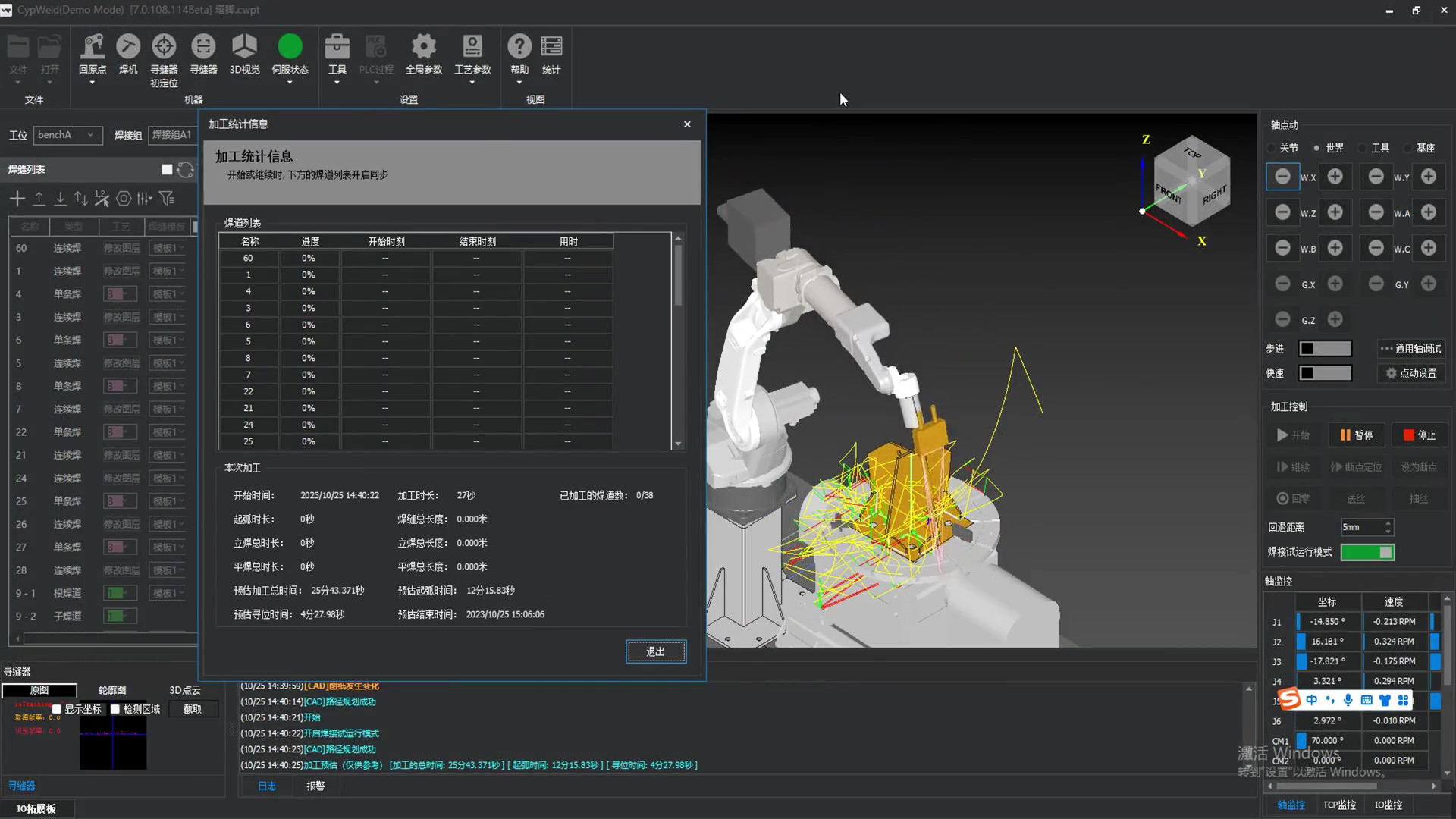Image resolution: width=1456 pixels, height=819 pixels.
Task: Click the W.A minus jog button
Action: [1376, 212]
